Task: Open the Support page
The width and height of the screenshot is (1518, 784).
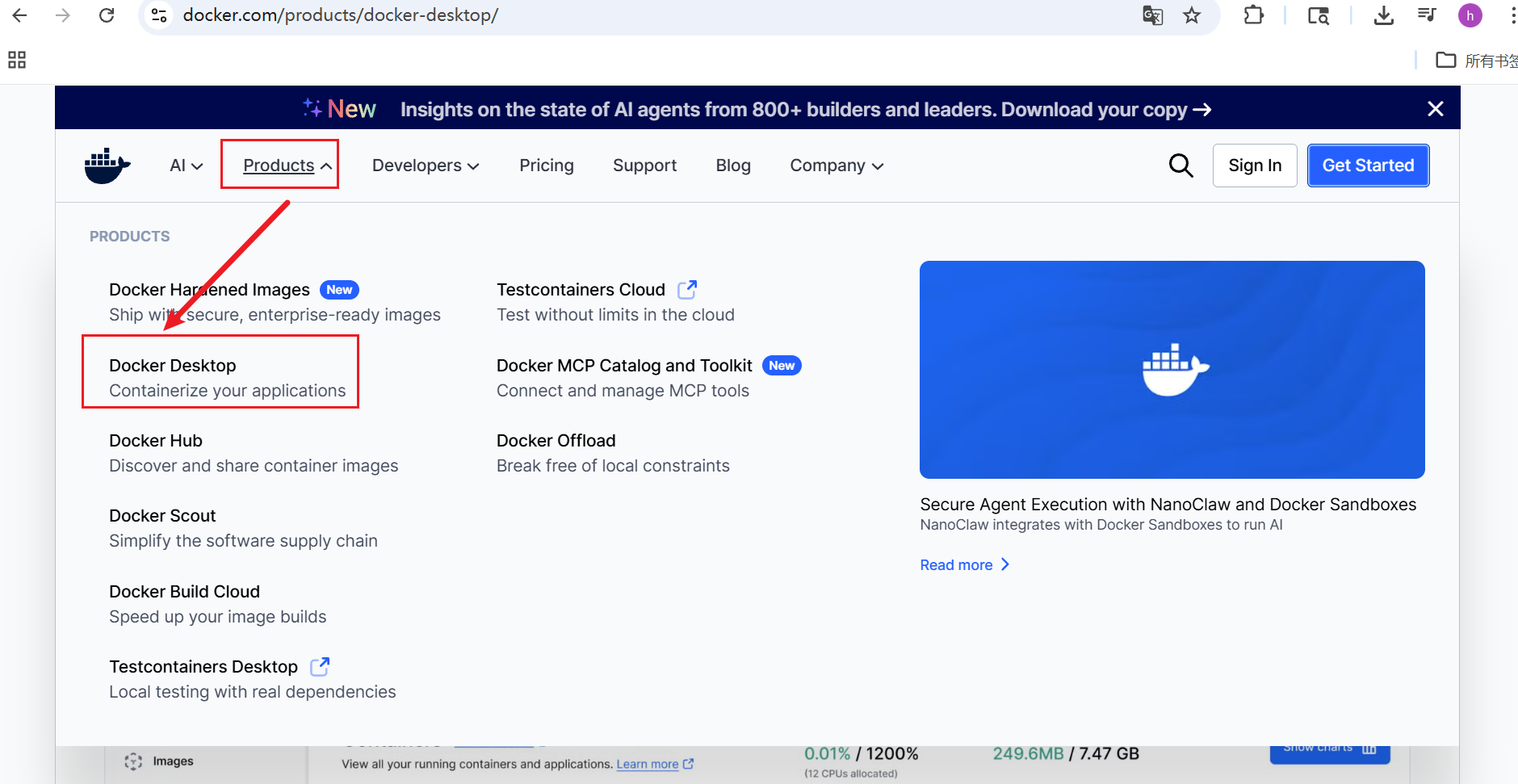Action: pyautogui.click(x=644, y=166)
